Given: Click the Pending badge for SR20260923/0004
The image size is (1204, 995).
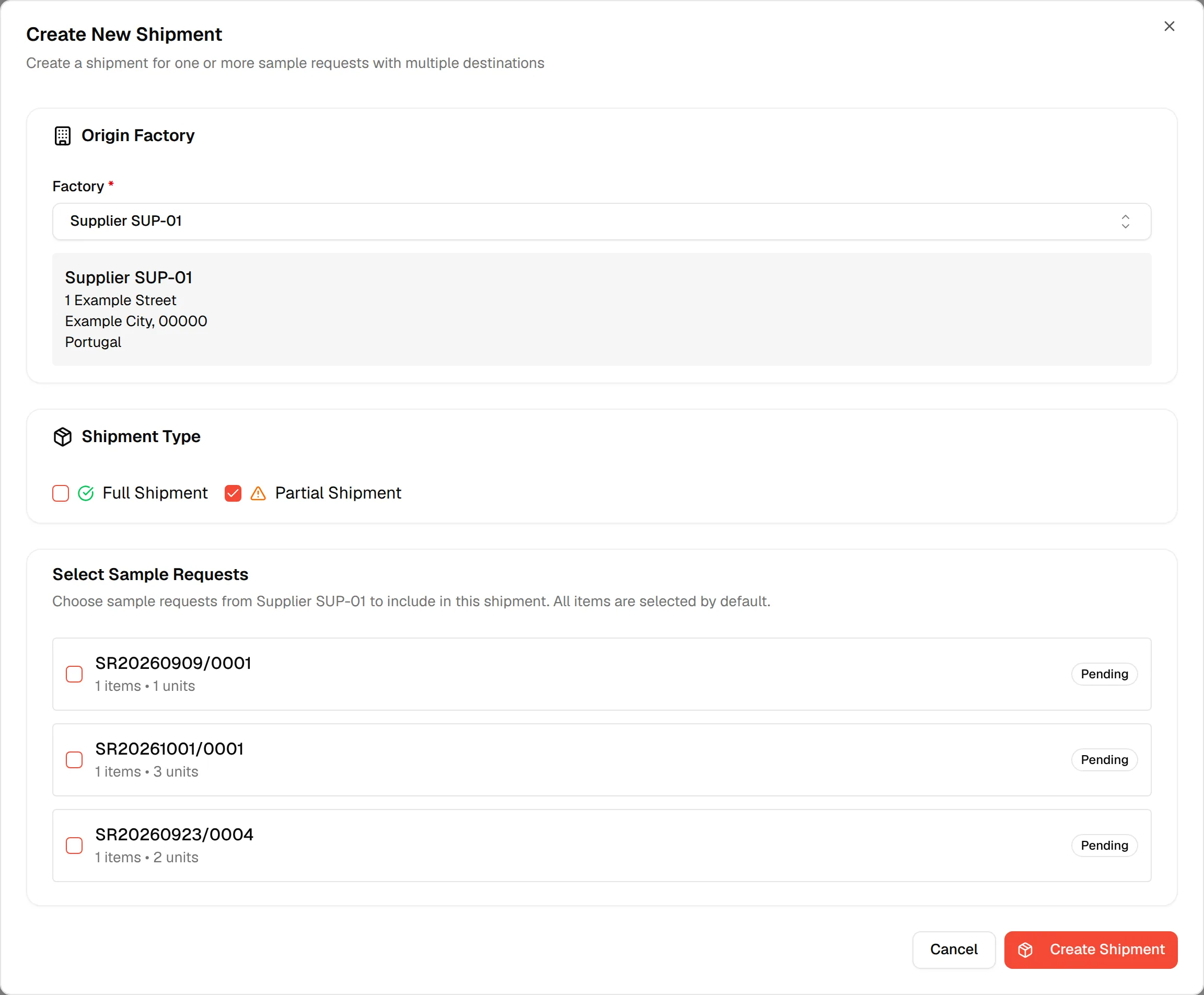Looking at the screenshot, I should pyautogui.click(x=1104, y=846).
